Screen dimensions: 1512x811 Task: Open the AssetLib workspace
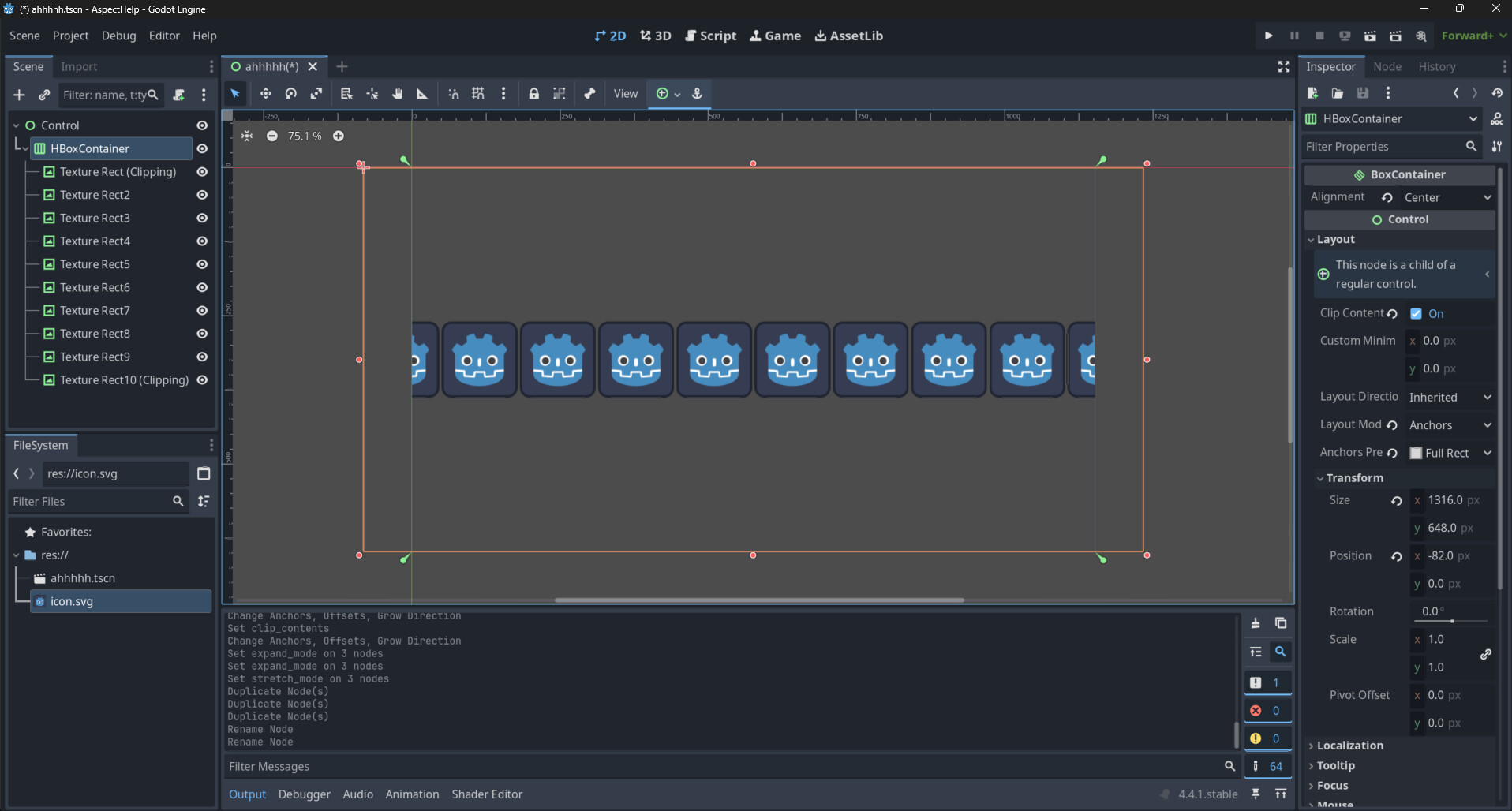pyautogui.click(x=849, y=36)
